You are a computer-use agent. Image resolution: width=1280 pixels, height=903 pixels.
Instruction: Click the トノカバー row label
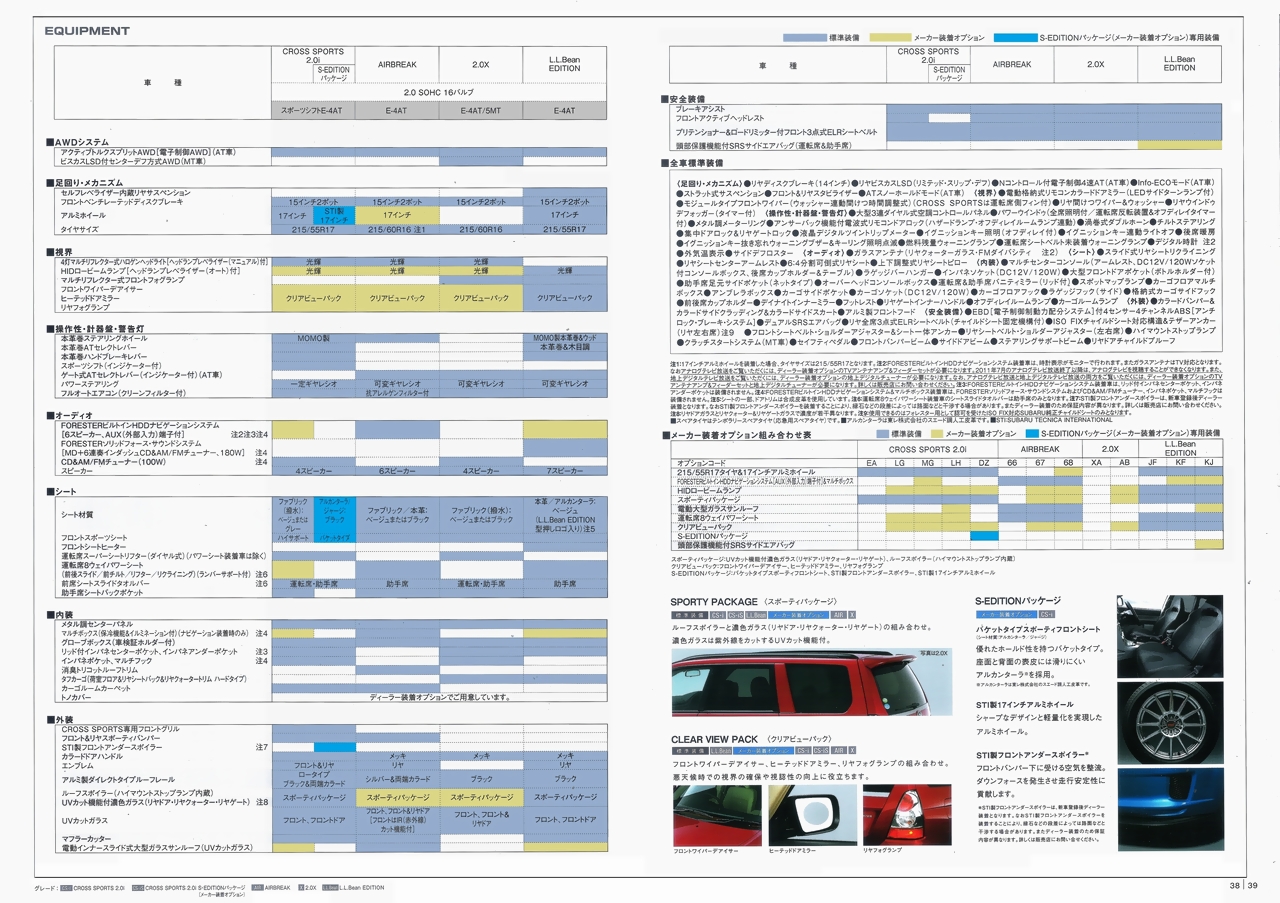[77, 697]
